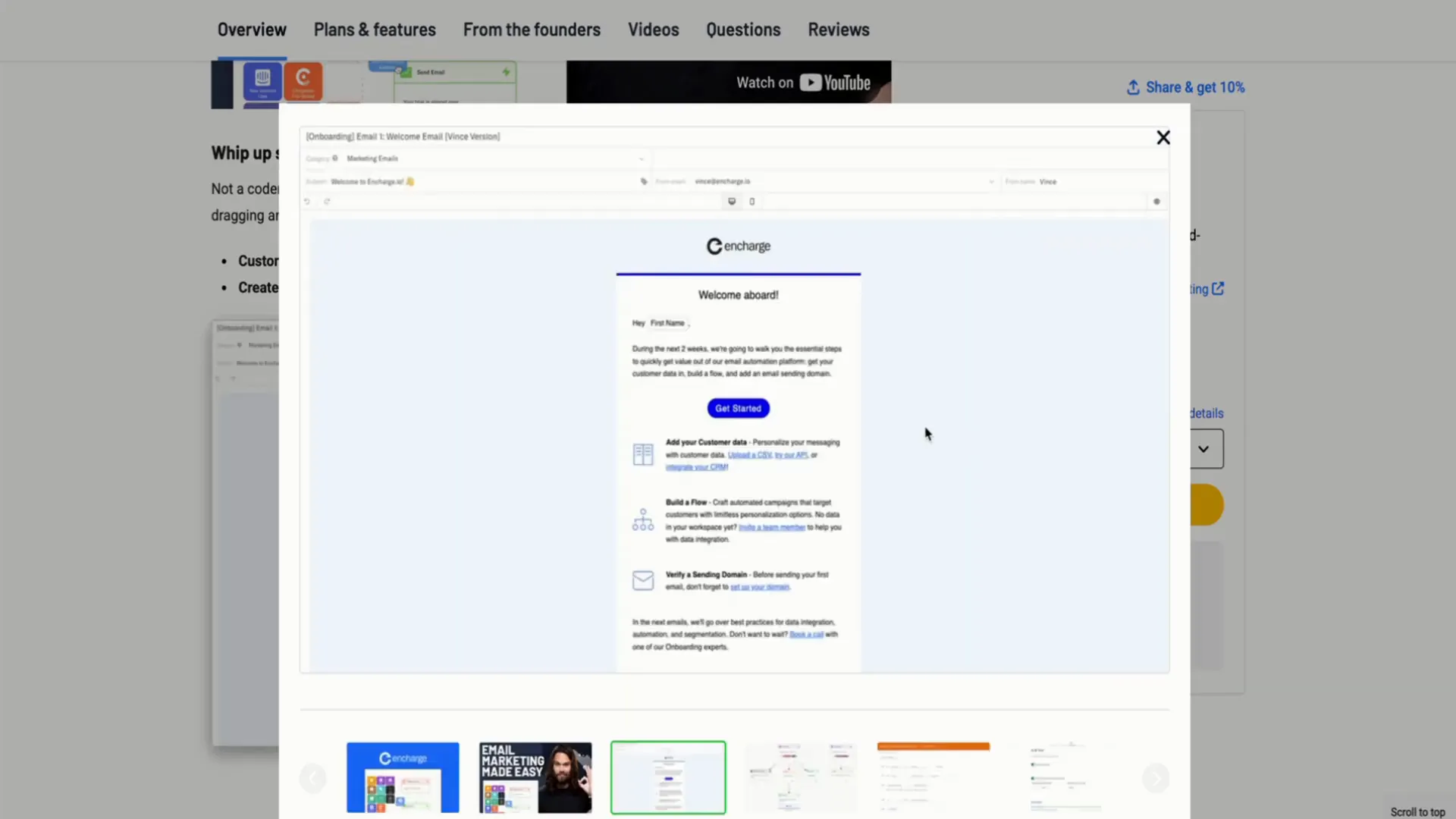Viewport: 1456px width, 819px height.
Task: Open the Videos tab
Action: (x=653, y=30)
